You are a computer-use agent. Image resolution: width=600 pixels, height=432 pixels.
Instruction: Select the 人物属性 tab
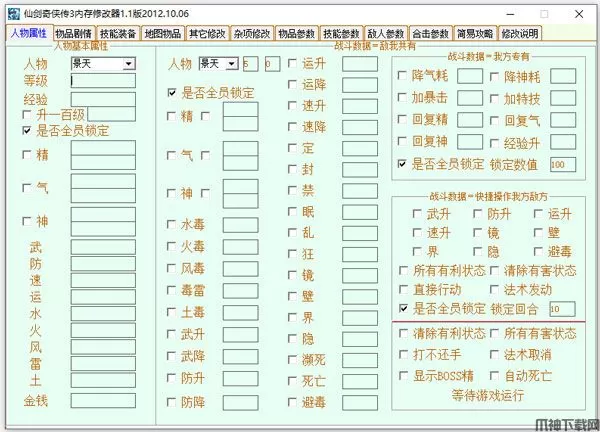coord(29,33)
